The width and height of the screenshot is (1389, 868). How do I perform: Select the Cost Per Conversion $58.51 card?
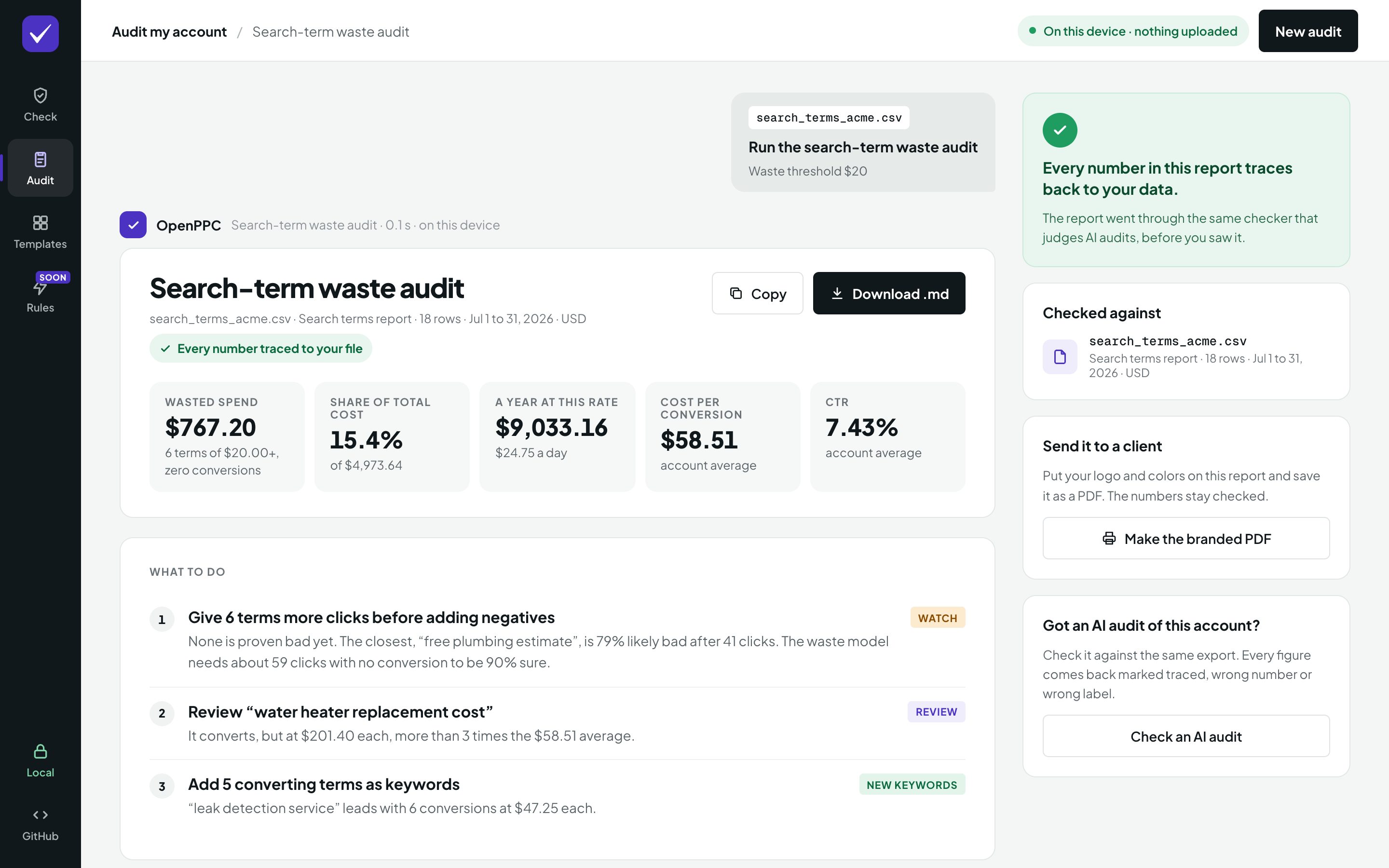(x=722, y=436)
